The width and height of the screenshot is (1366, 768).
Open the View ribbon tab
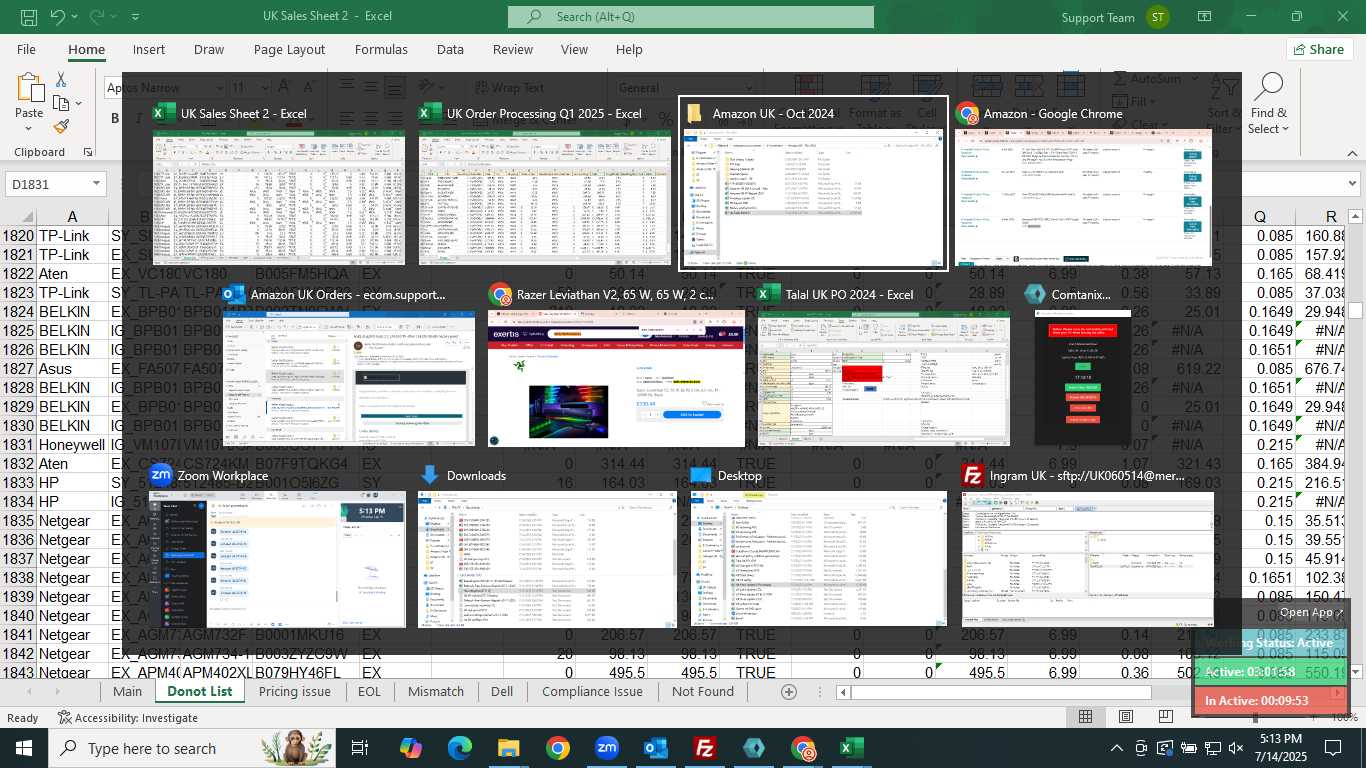[x=574, y=49]
